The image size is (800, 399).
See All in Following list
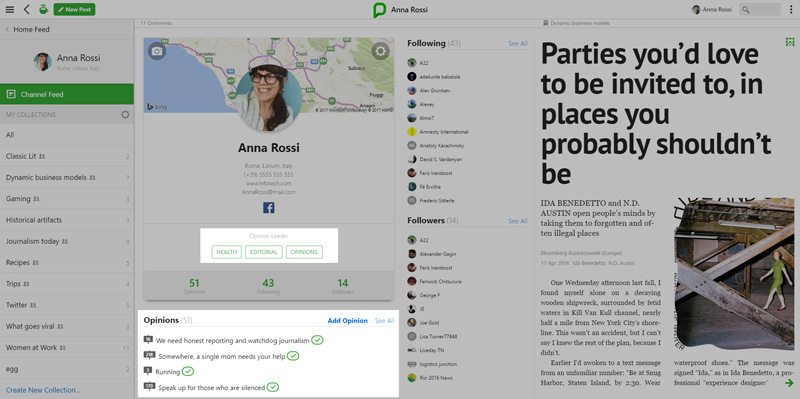point(518,44)
